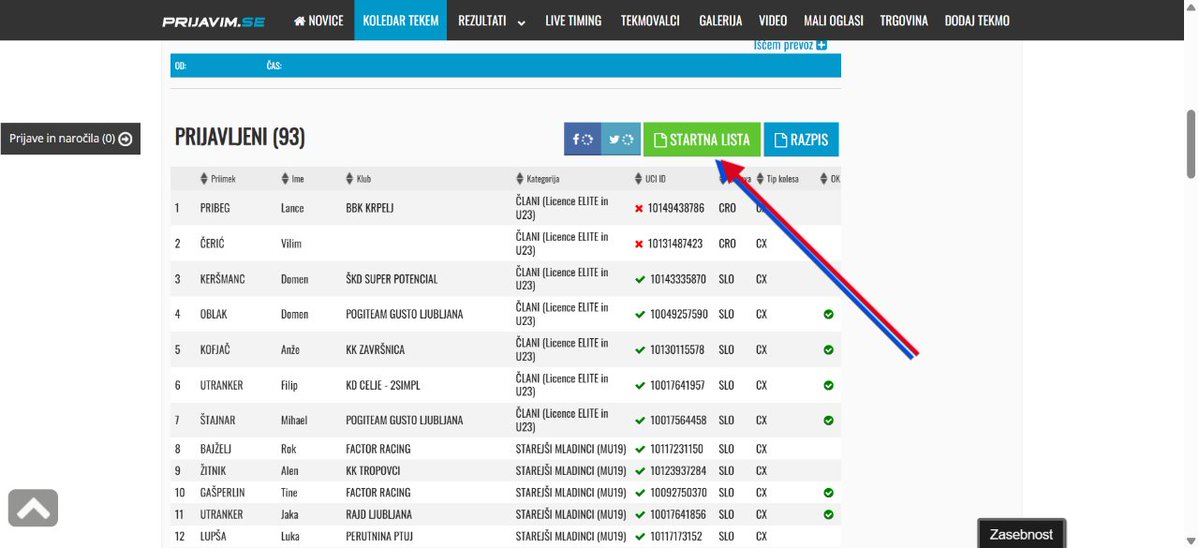1199x548 pixels.
Task: Sort table by OK column
Action: (830, 179)
